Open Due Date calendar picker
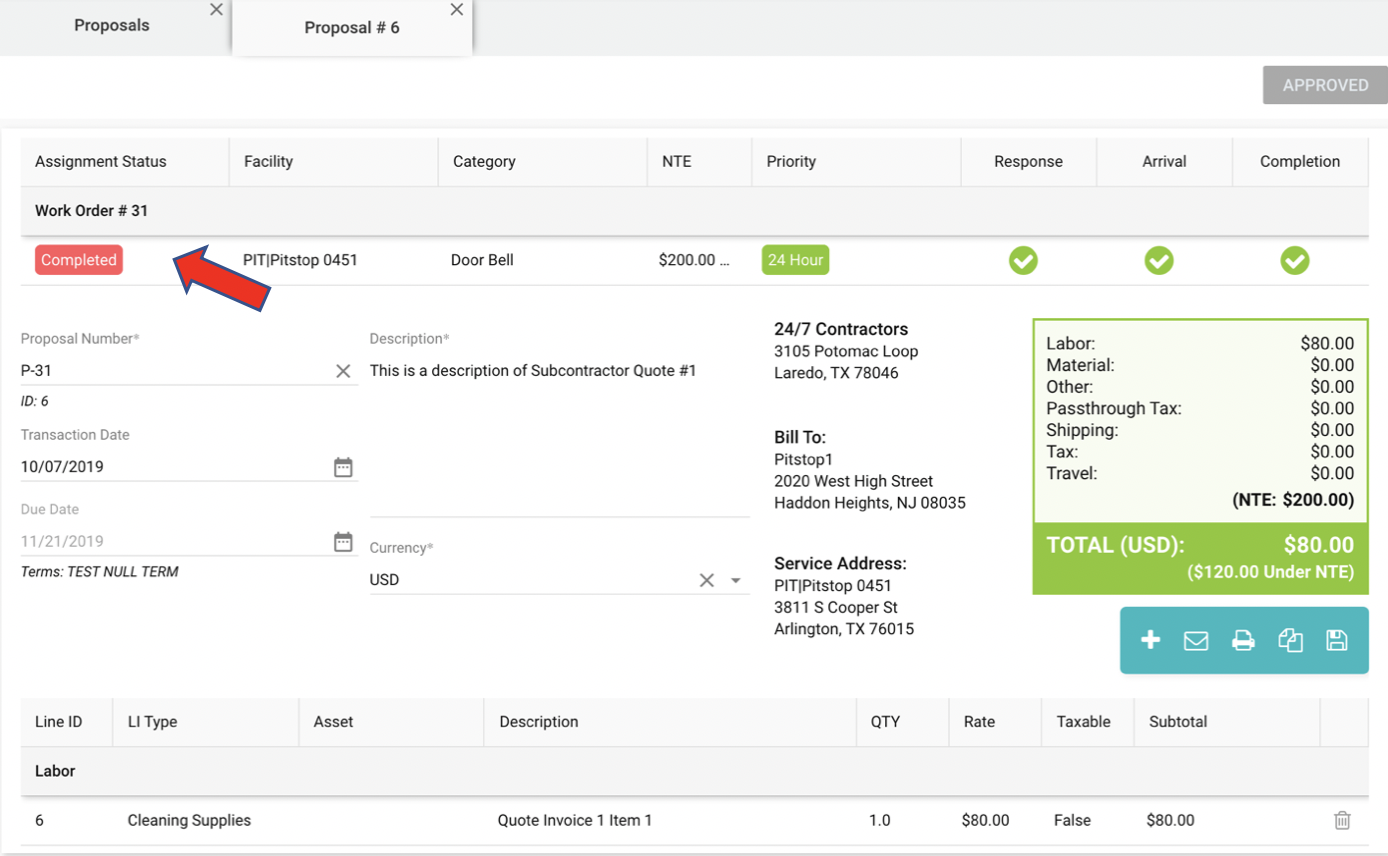Image resolution: width=1388 pixels, height=856 pixels. tap(343, 542)
